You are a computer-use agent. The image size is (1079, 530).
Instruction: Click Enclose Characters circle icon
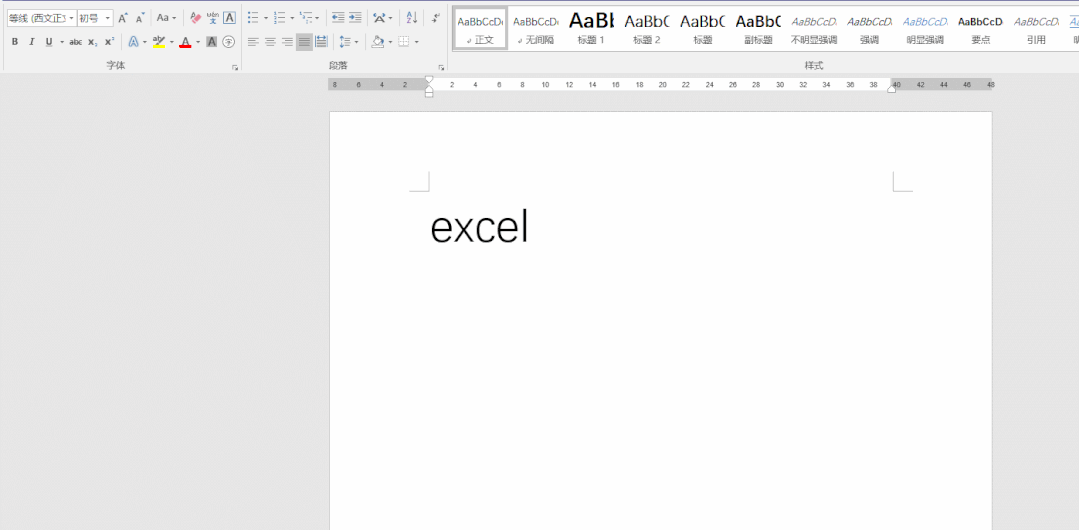click(228, 42)
